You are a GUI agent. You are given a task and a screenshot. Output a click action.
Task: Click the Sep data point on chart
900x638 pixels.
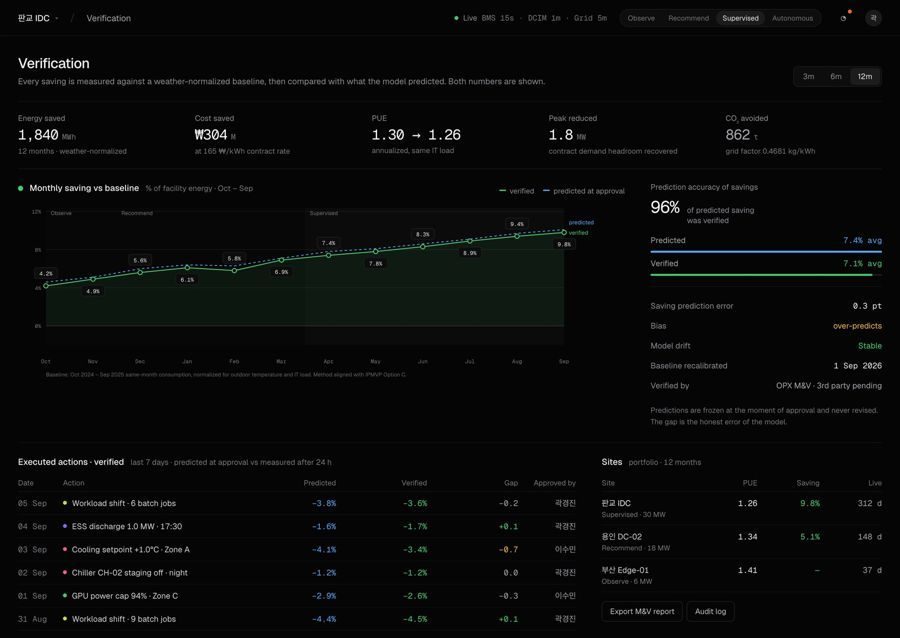(x=564, y=232)
